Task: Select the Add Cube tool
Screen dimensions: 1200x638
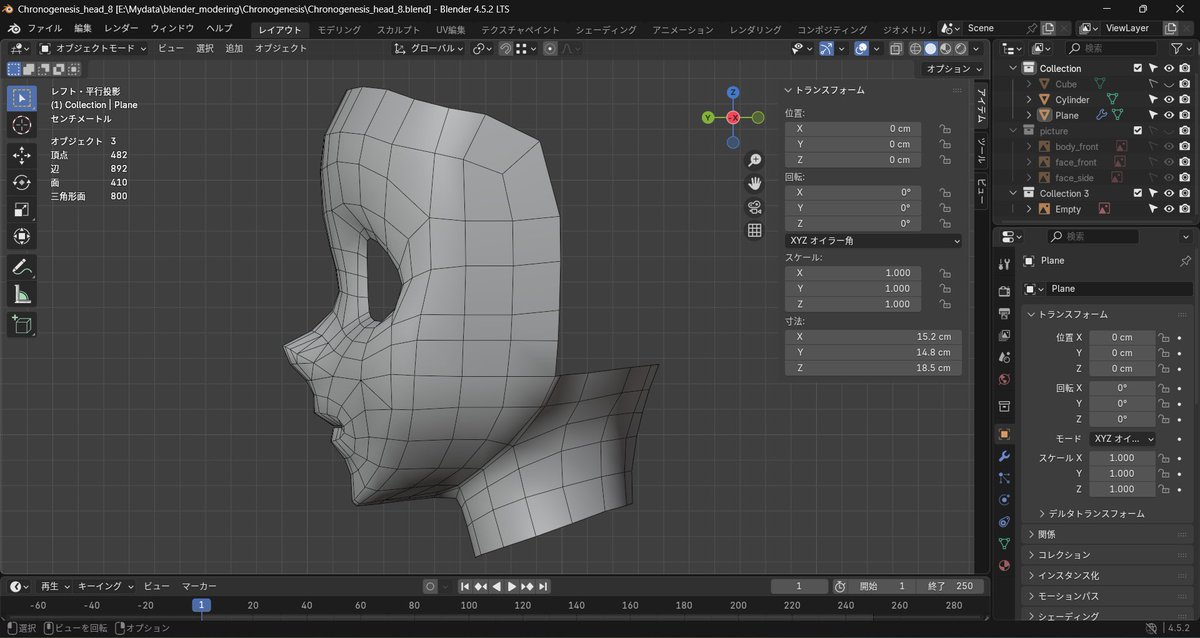Action: point(22,324)
